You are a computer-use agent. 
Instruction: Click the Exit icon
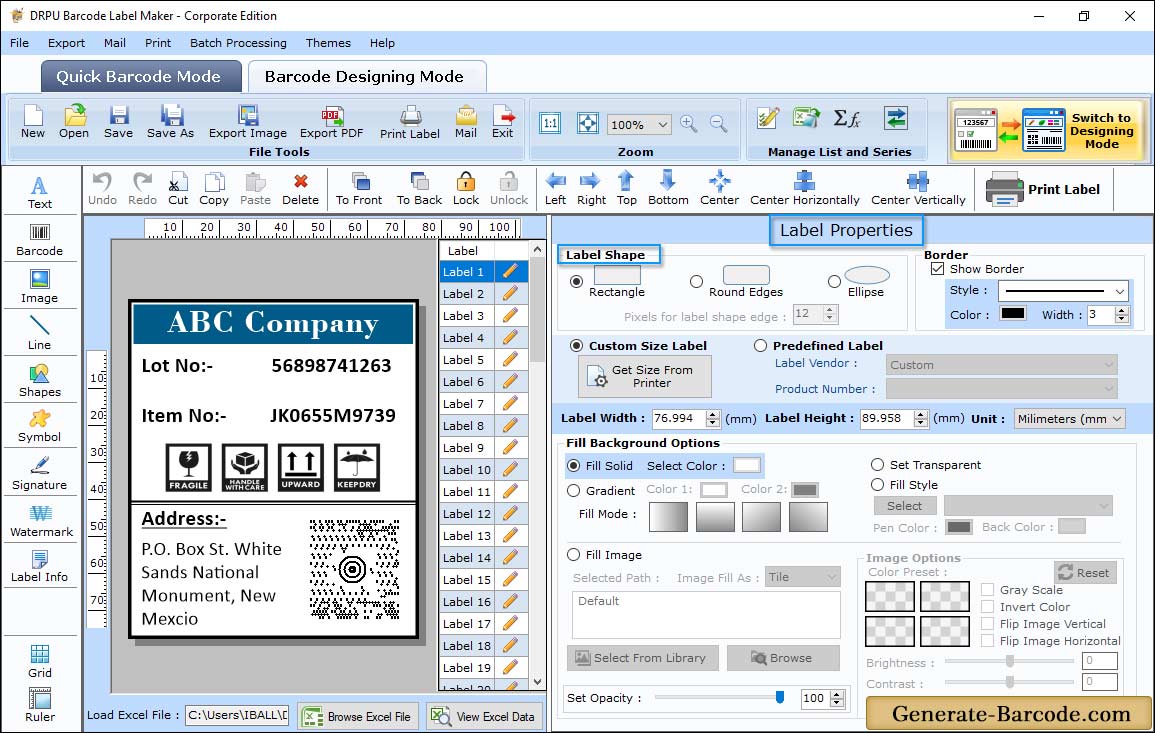502,122
